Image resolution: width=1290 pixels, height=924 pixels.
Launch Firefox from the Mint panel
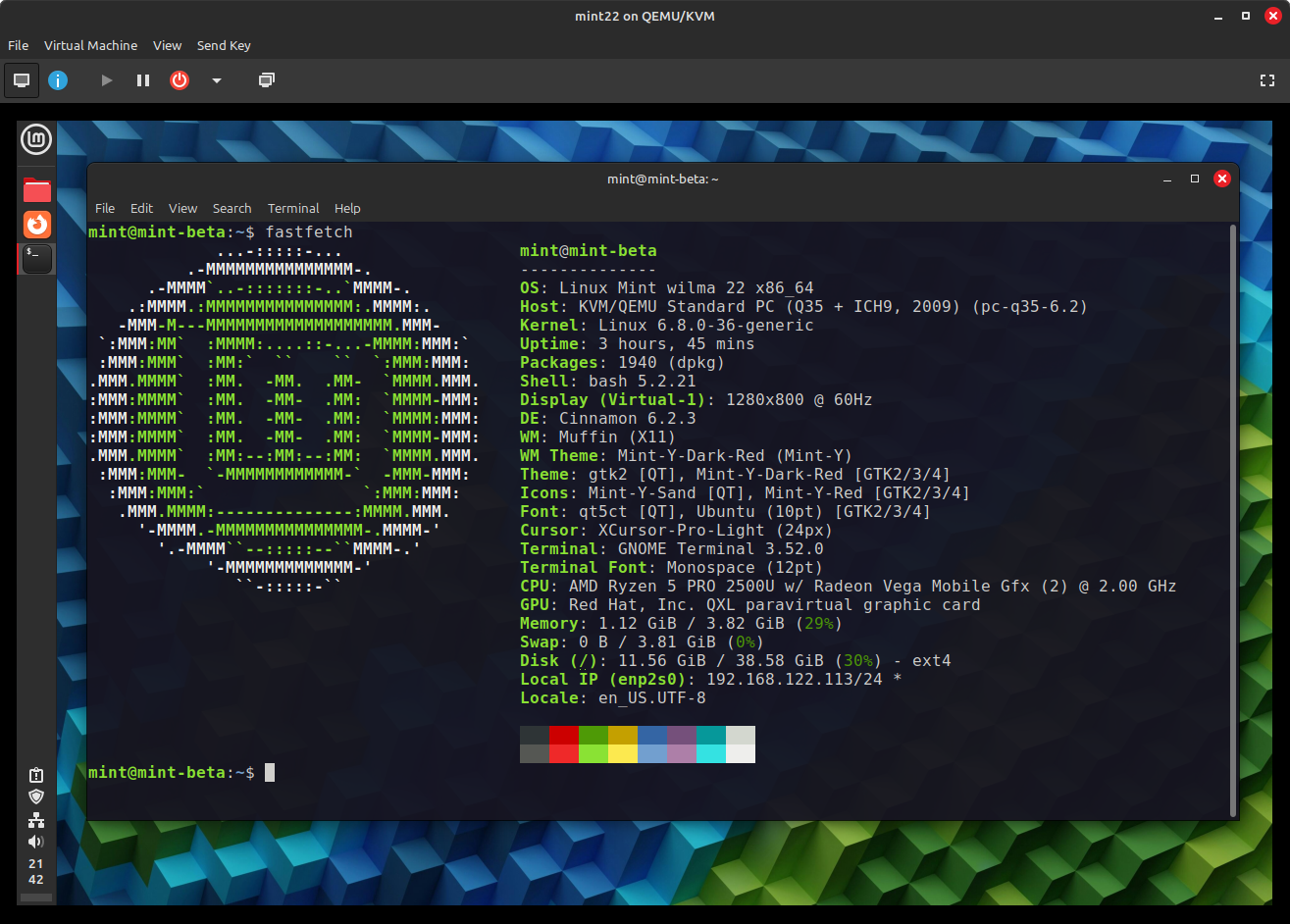[37, 225]
